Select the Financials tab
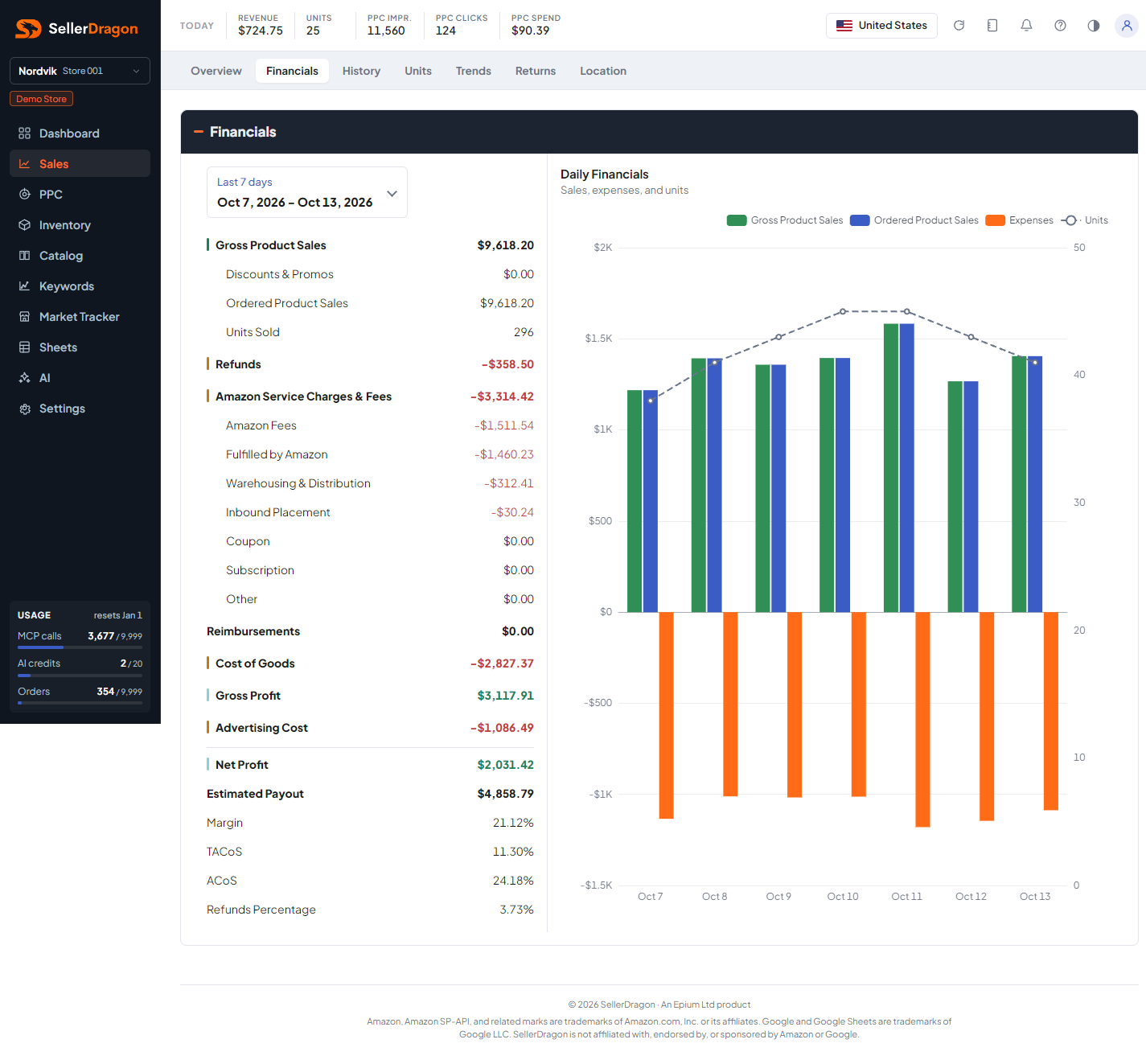The width and height of the screenshot is (1146, 1064). pos(292,71)
